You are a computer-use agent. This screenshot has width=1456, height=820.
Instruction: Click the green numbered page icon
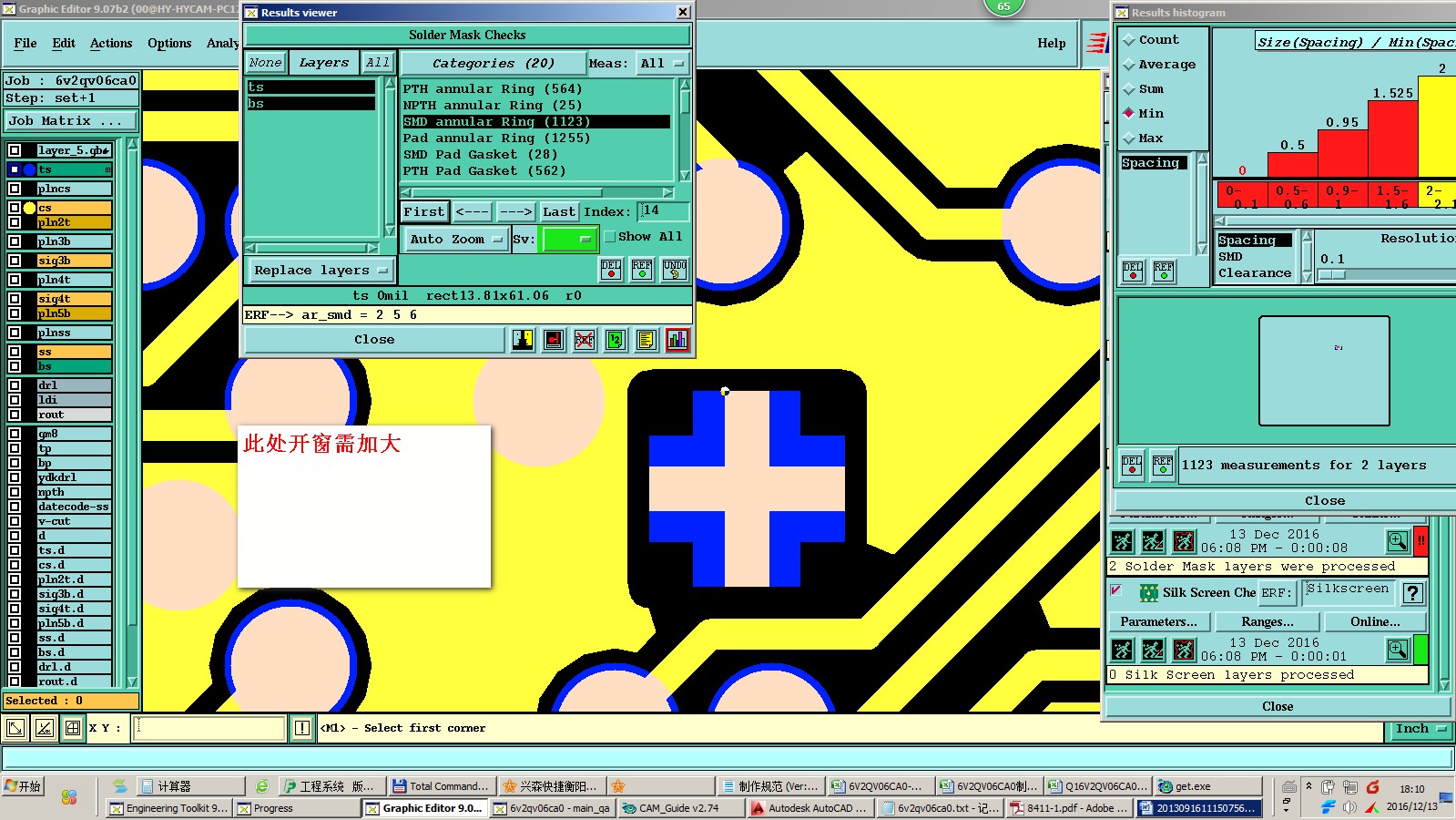[616, 340]
